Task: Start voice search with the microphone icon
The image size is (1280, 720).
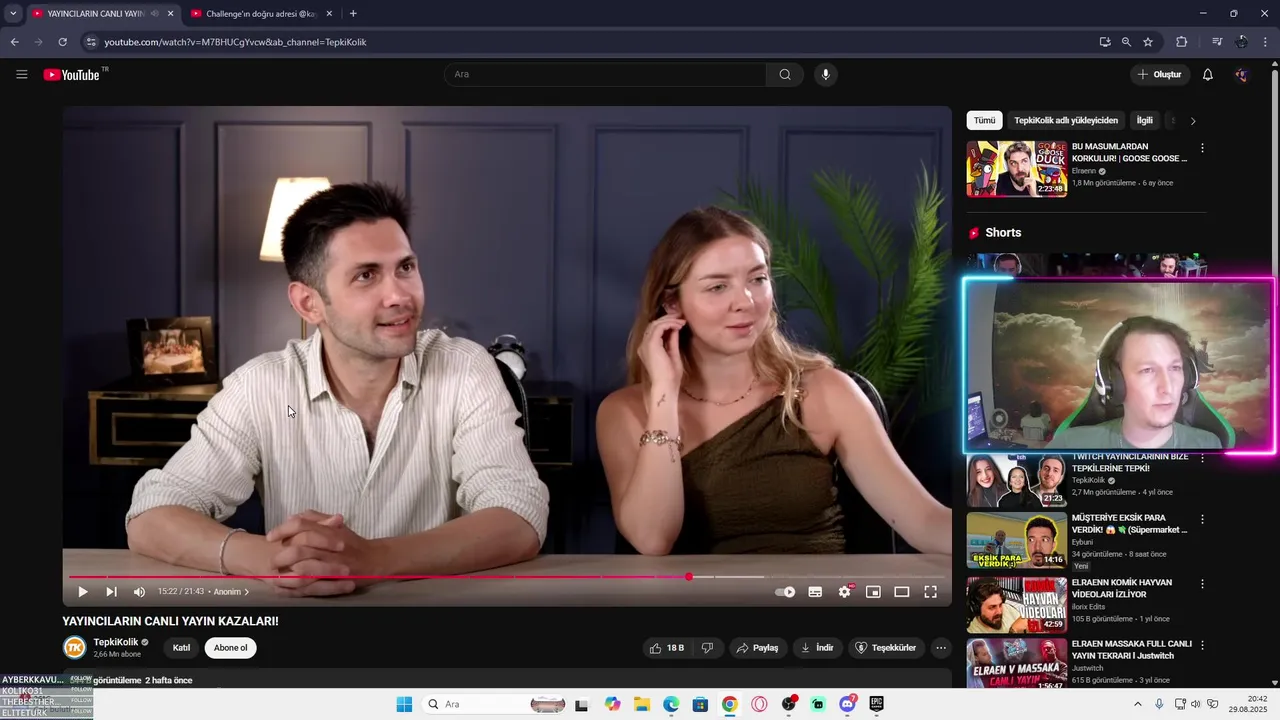Action: [x=825, y=74]
